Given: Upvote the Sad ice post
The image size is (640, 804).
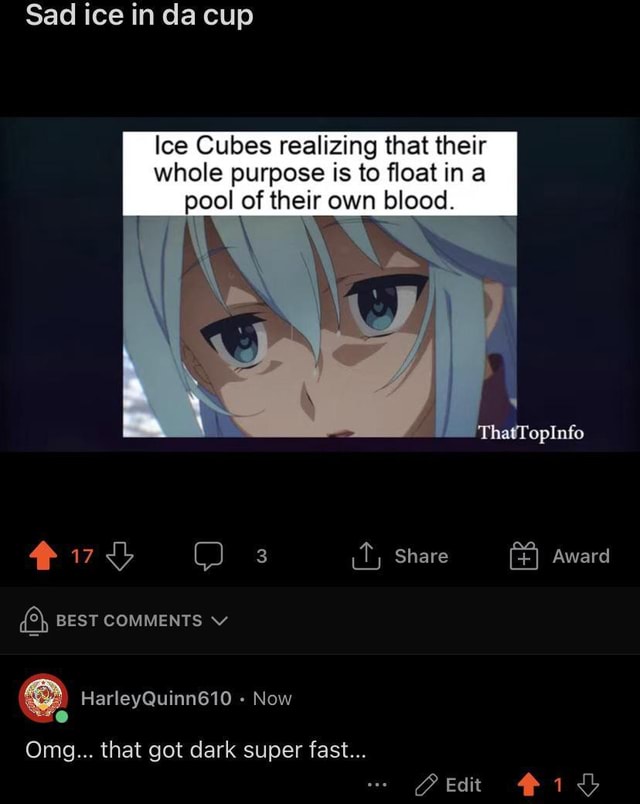Looking at the screenshot, I should click(43, 556).
